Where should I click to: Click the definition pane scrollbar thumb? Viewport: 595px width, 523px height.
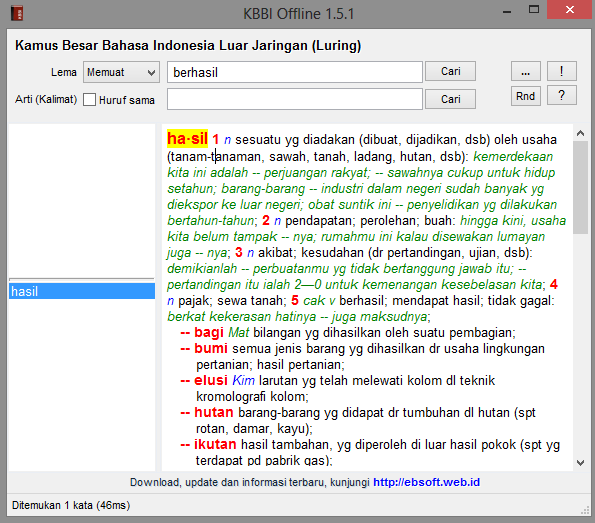(580, 187)
